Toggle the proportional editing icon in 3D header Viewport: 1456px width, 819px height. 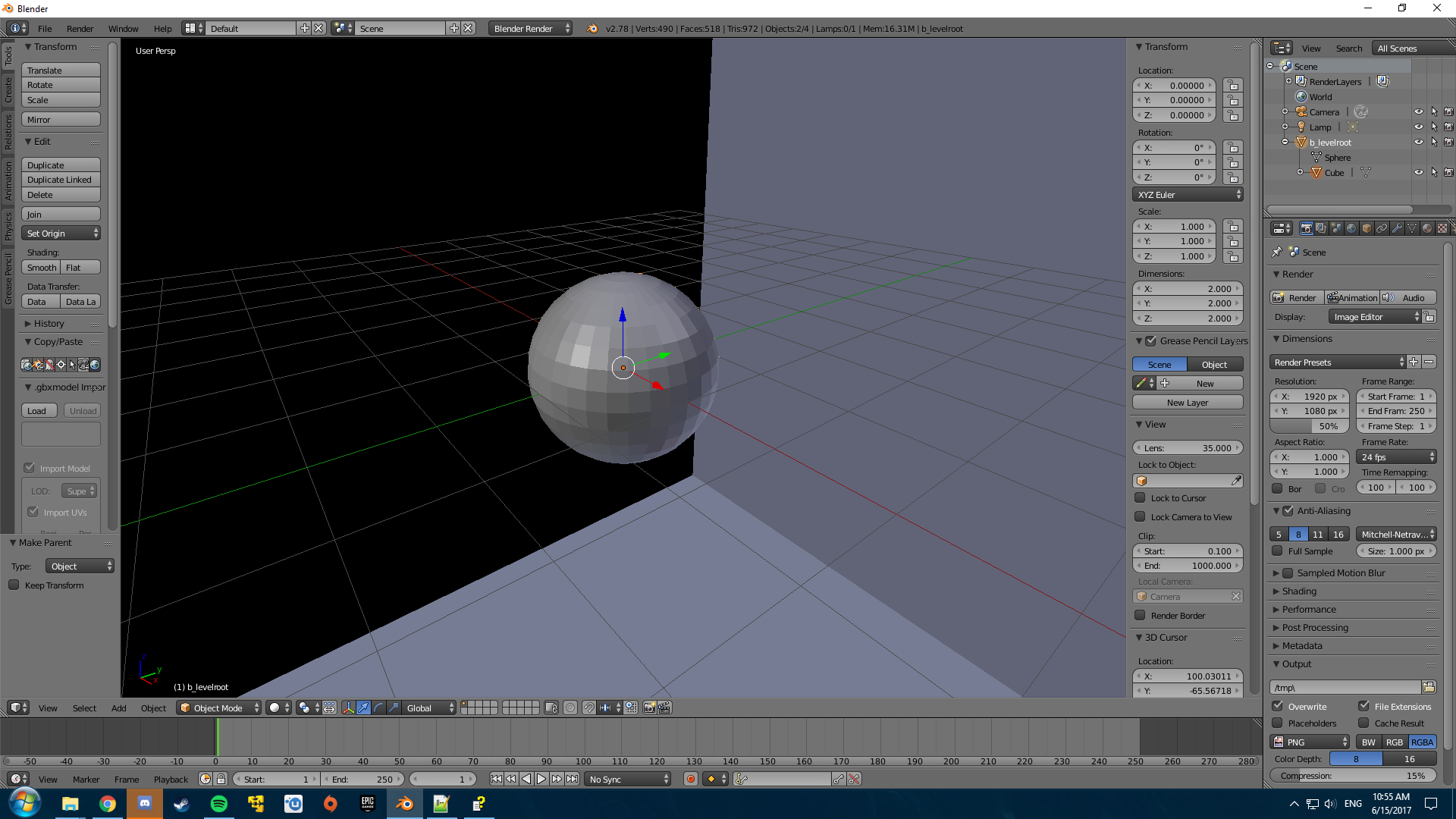click(x=570, y=708)
